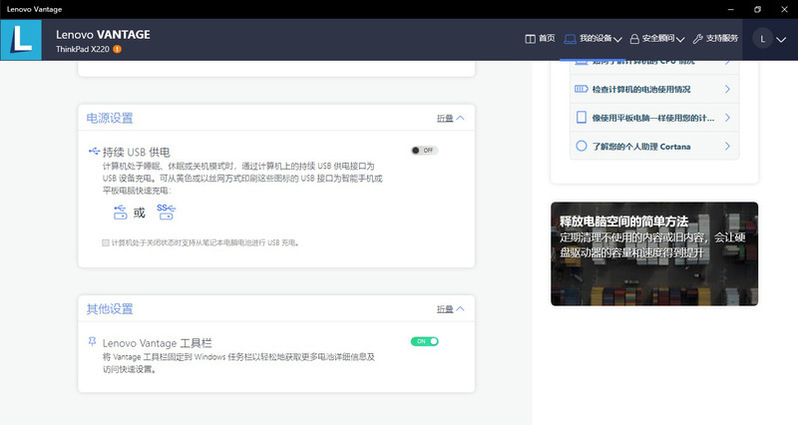Expand the 安全顾问 dropdown arrow
This screenshot has height=425, width=798.
pyautogui.click(x=680, y=40)
